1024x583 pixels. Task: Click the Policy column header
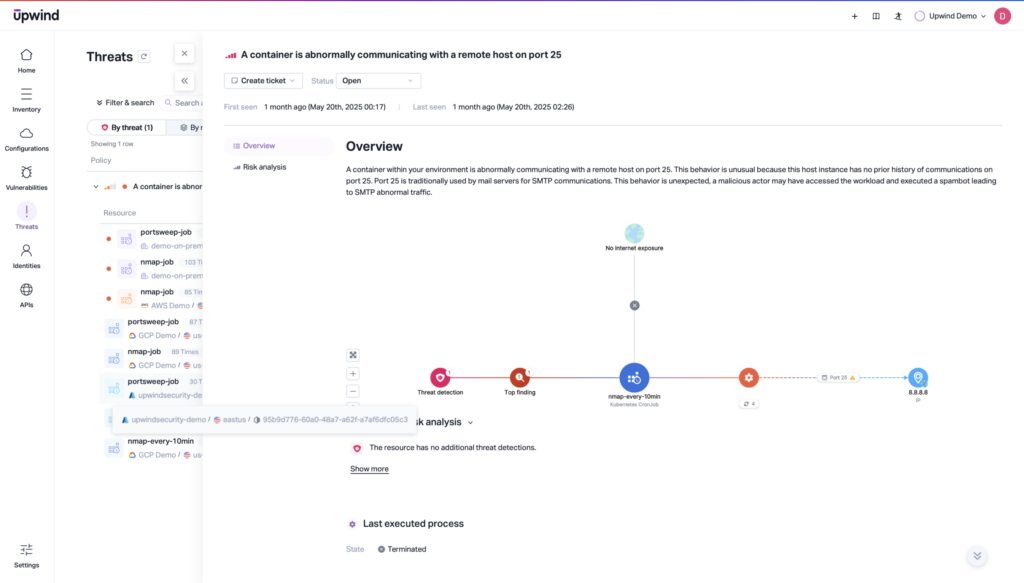click(101, 160)
